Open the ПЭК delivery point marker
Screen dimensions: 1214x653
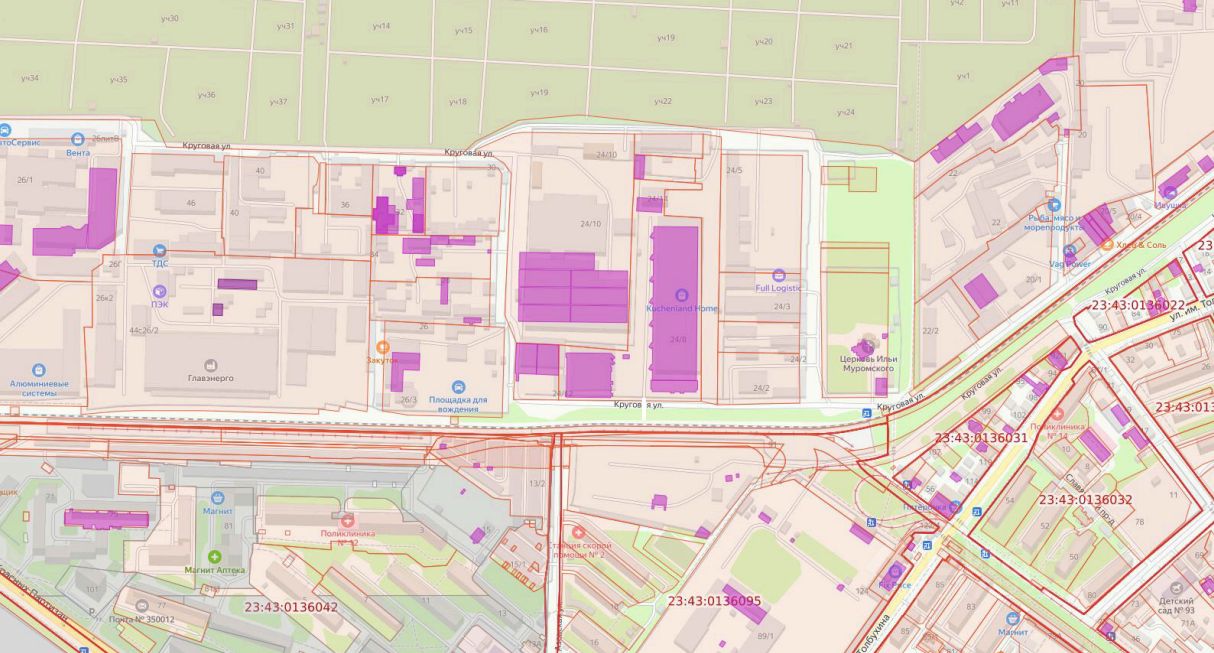[x=159, y=290]
